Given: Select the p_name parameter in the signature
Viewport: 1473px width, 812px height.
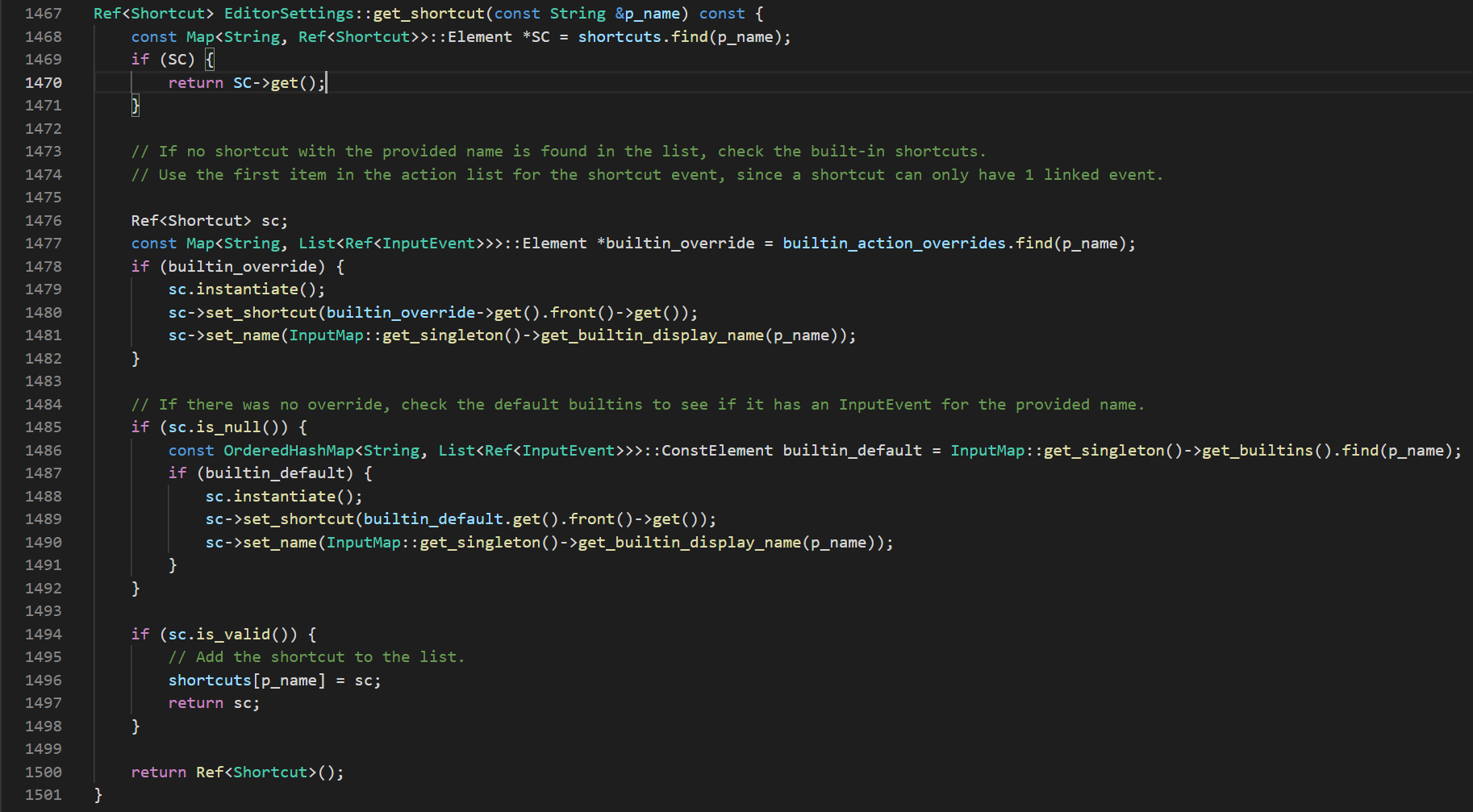Looking at the screenshot, I should tap(653, 13).
